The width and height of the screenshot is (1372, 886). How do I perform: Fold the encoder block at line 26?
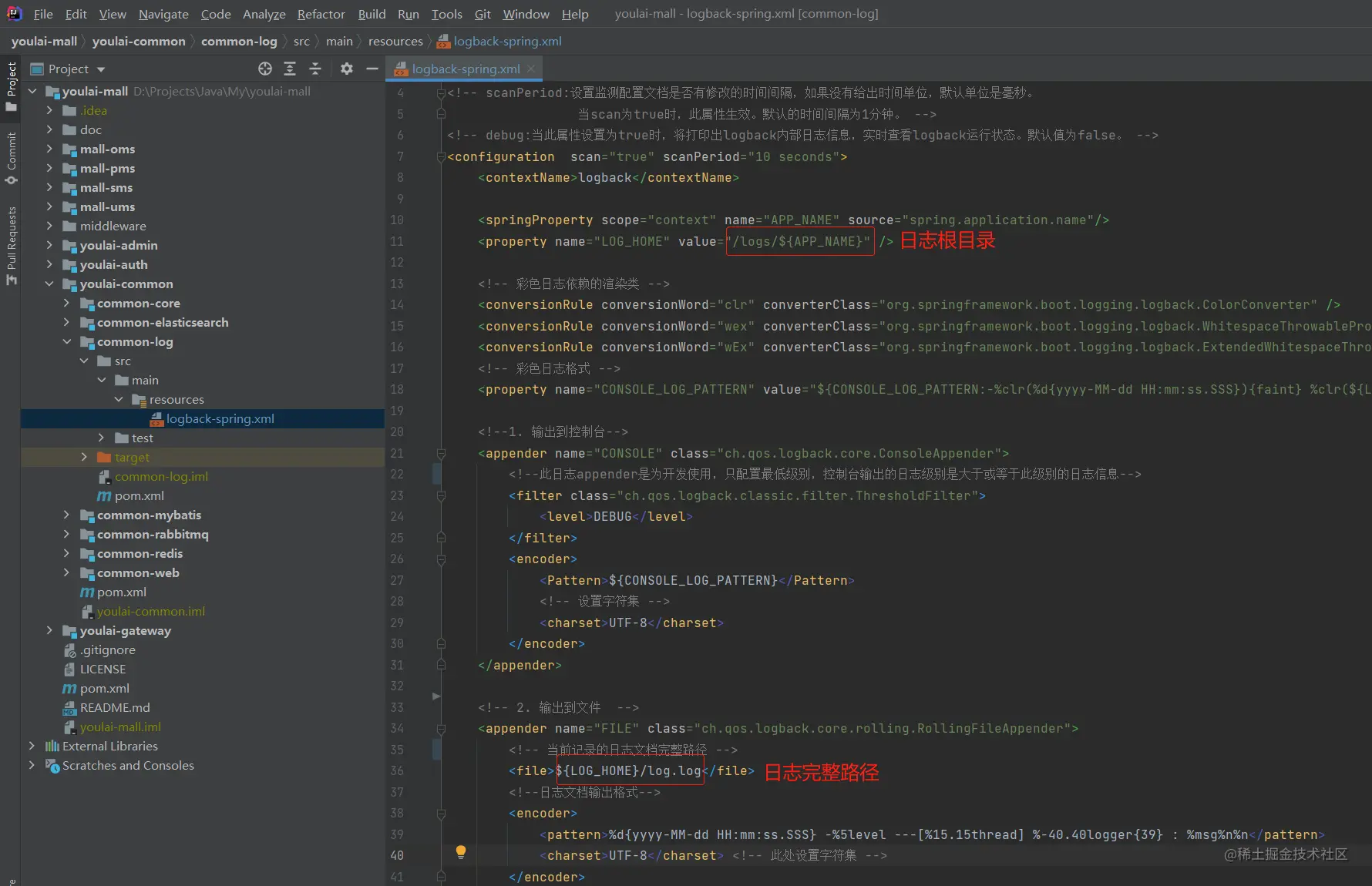tap(441, 559)
